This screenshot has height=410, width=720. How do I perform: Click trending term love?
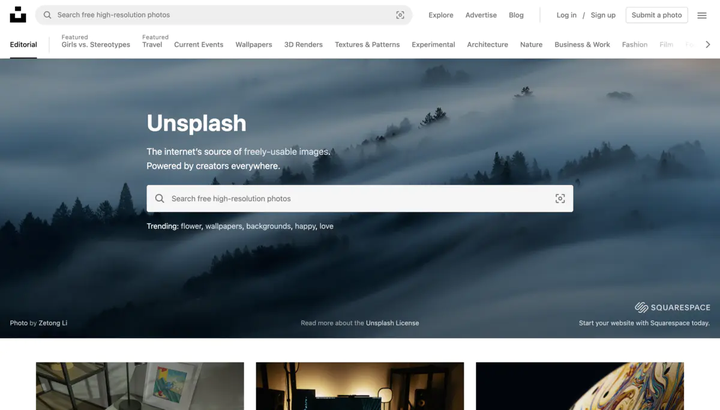point(326,226)
